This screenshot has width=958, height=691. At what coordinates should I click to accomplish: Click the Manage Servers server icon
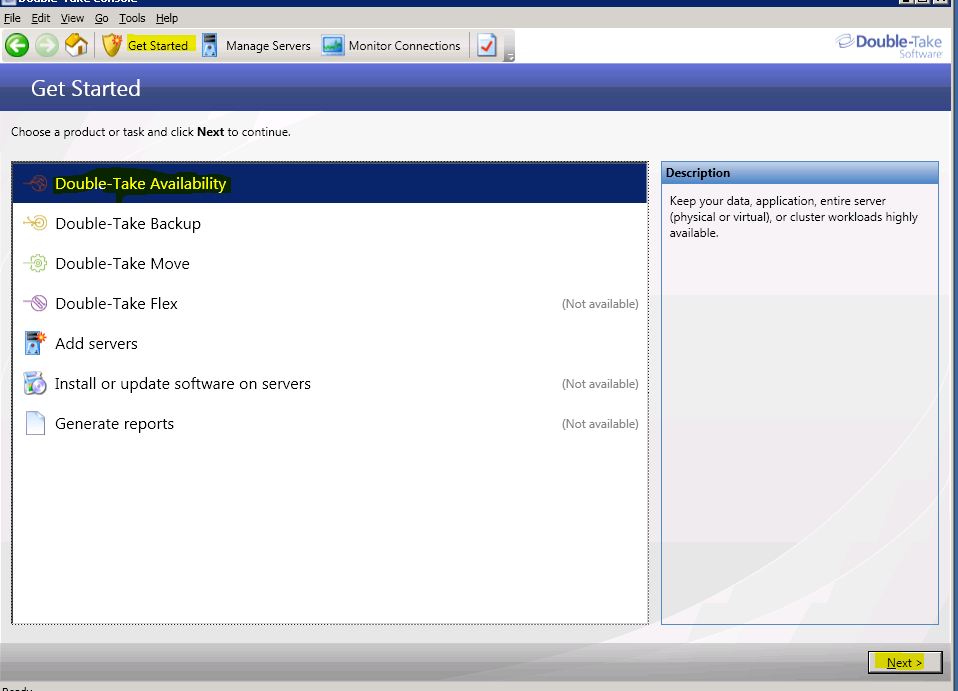tap(210, 45)
